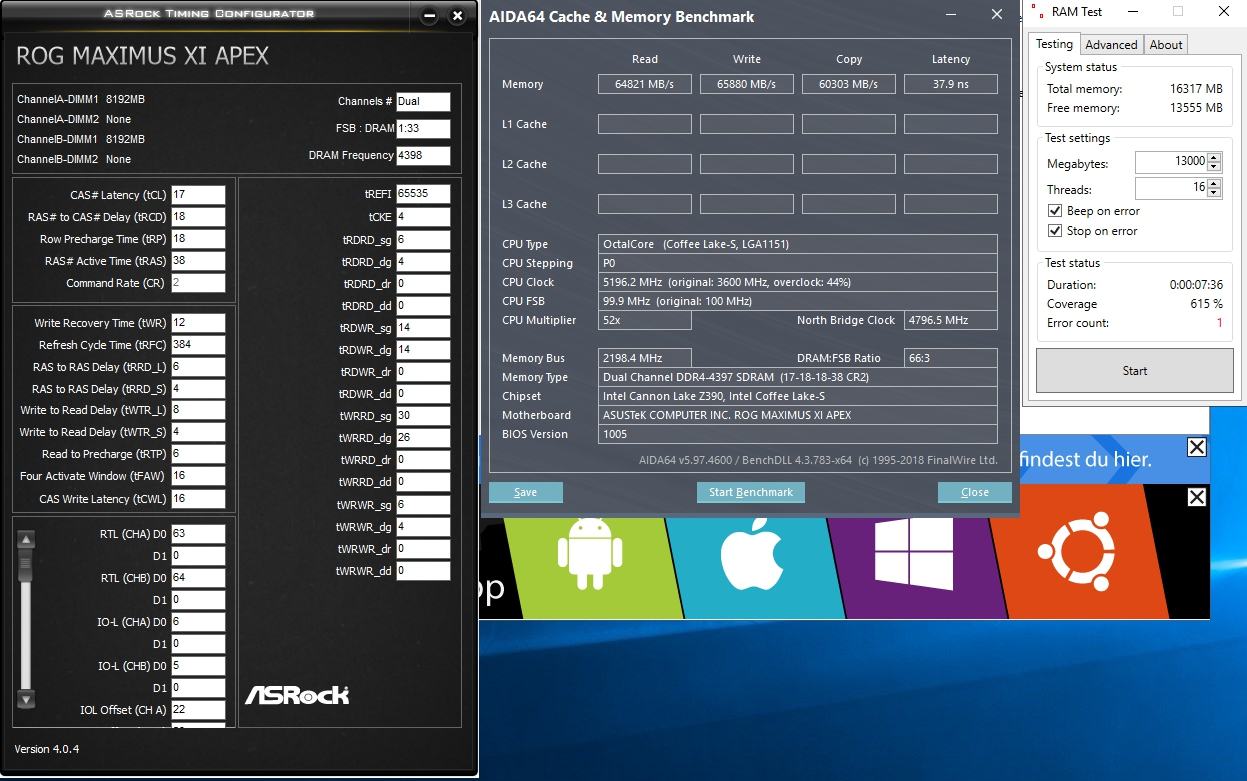Click the FSB : DRAM ratio field
The width and height of the screenshot is (1247, 781).
[423, 129]
